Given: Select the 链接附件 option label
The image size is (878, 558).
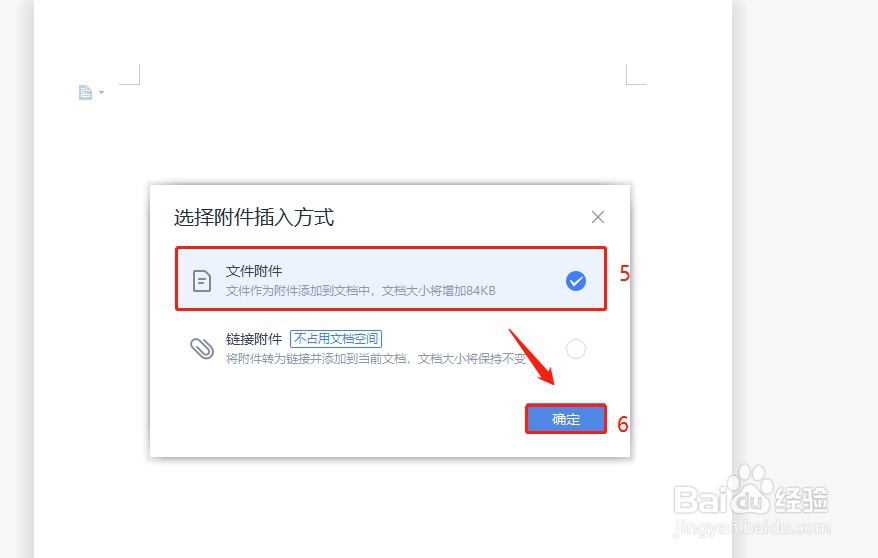Looking at the screenshot, I should tap(254, 339).
